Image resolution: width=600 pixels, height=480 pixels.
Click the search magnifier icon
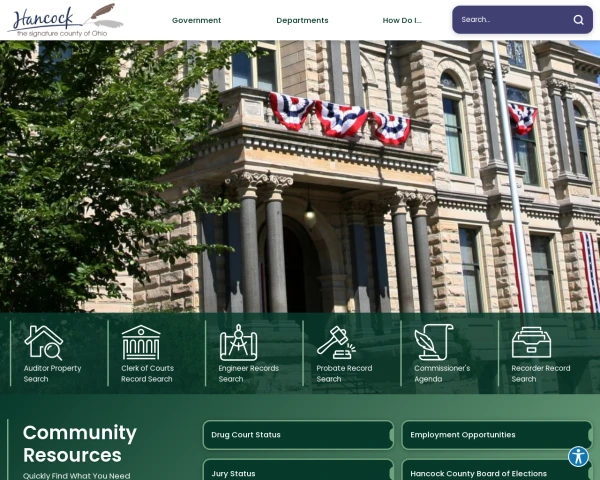pyautogui.click(x=578, y=20)
